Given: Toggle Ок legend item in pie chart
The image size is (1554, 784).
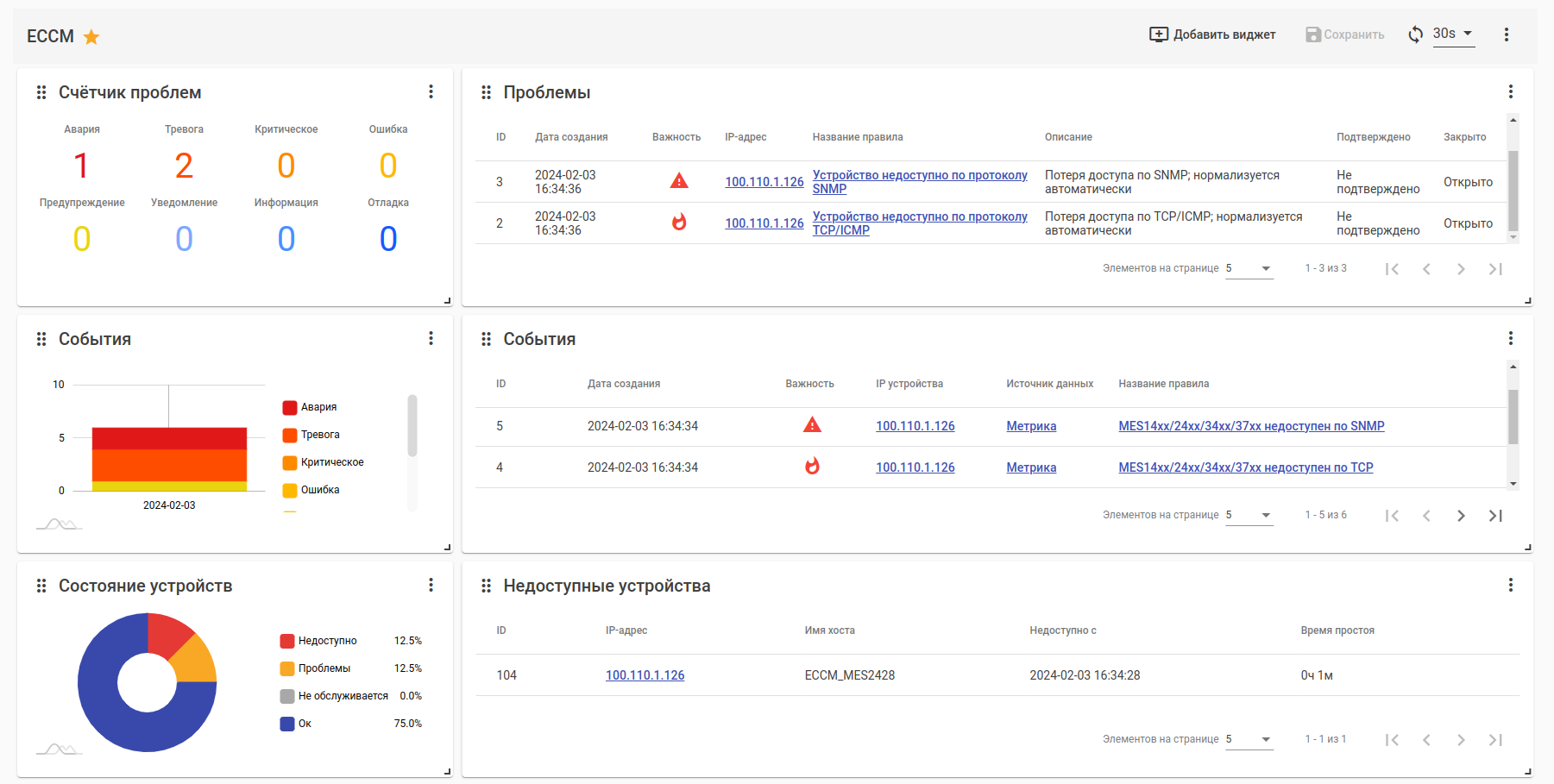Looking at the screenshot, I should click(x=304, y=724).
